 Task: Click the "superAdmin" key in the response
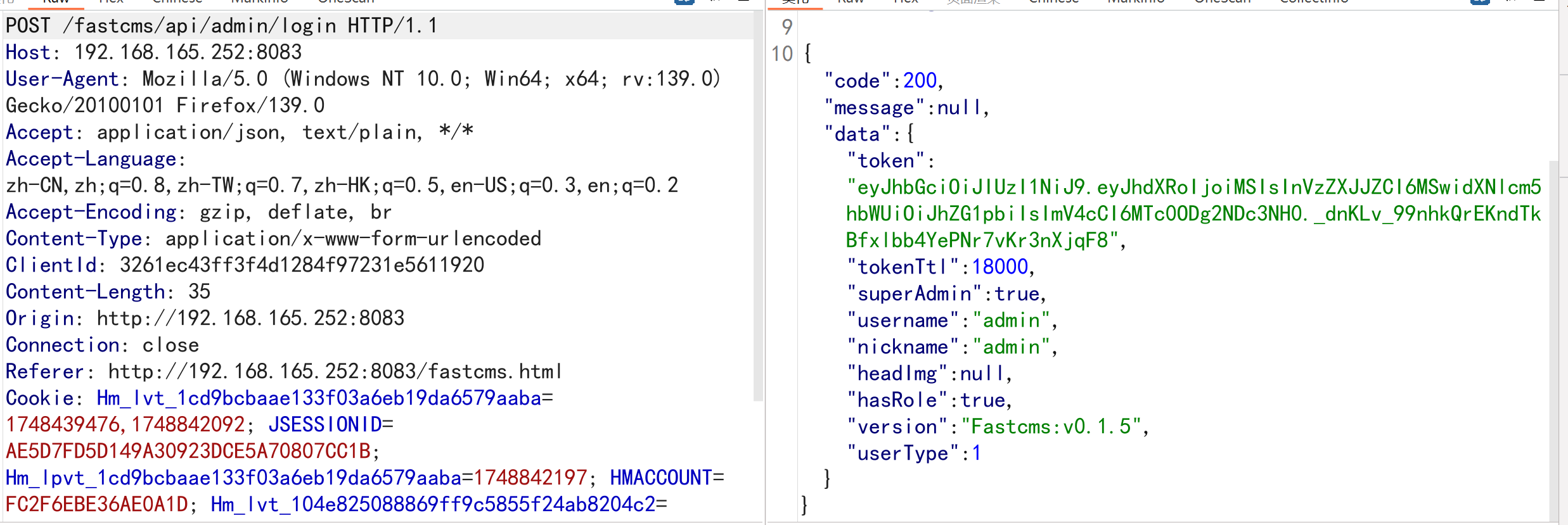click(914, 294)
